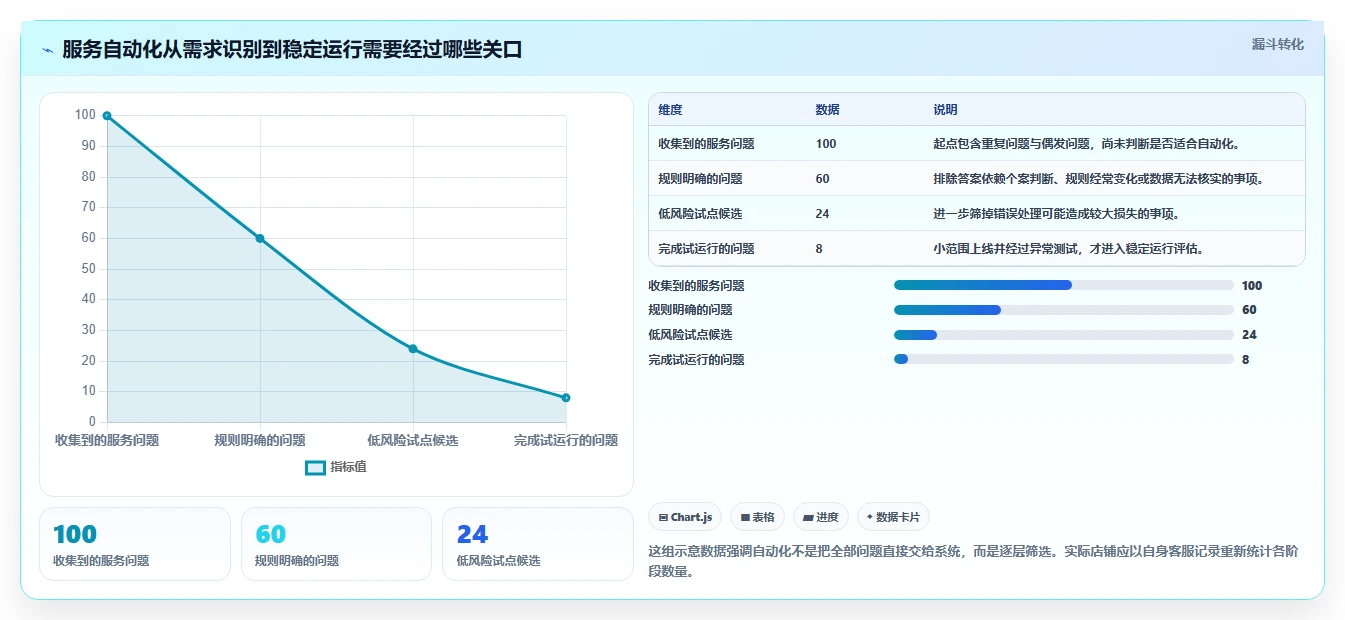Click 完成试运行的问题 label beside its progress bar
The width and height of the screenshot is (1345, 620).
(697, 359)
